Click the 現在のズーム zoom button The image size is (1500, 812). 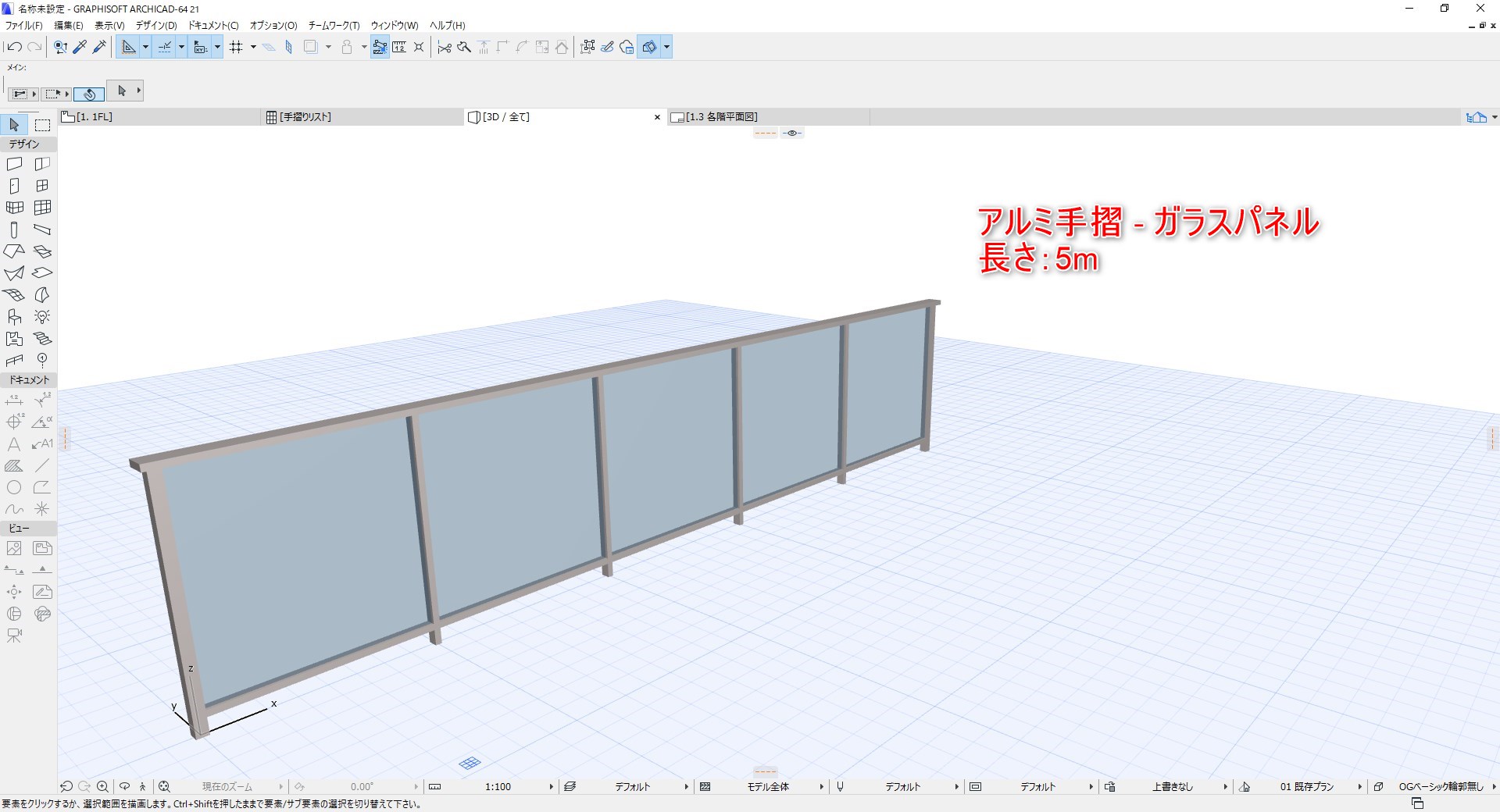point(227,787)
